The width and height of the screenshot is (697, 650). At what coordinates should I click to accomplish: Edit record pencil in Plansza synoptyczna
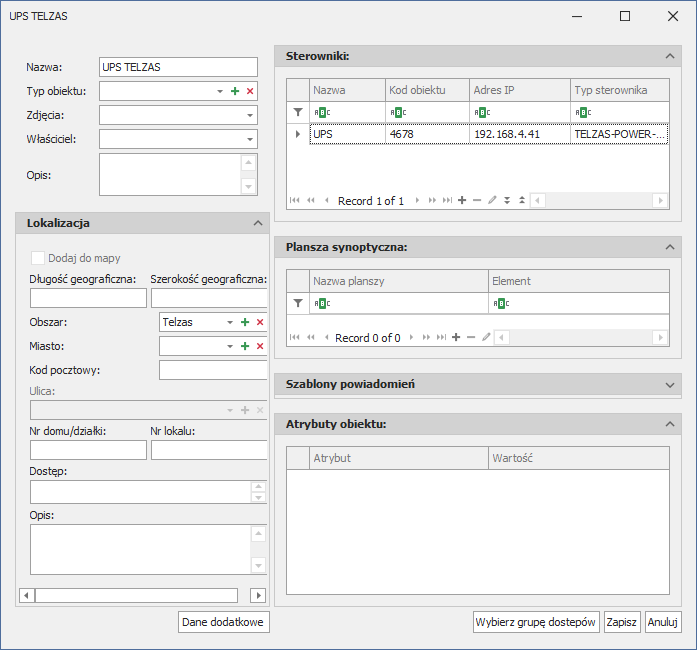click(486, 337)
